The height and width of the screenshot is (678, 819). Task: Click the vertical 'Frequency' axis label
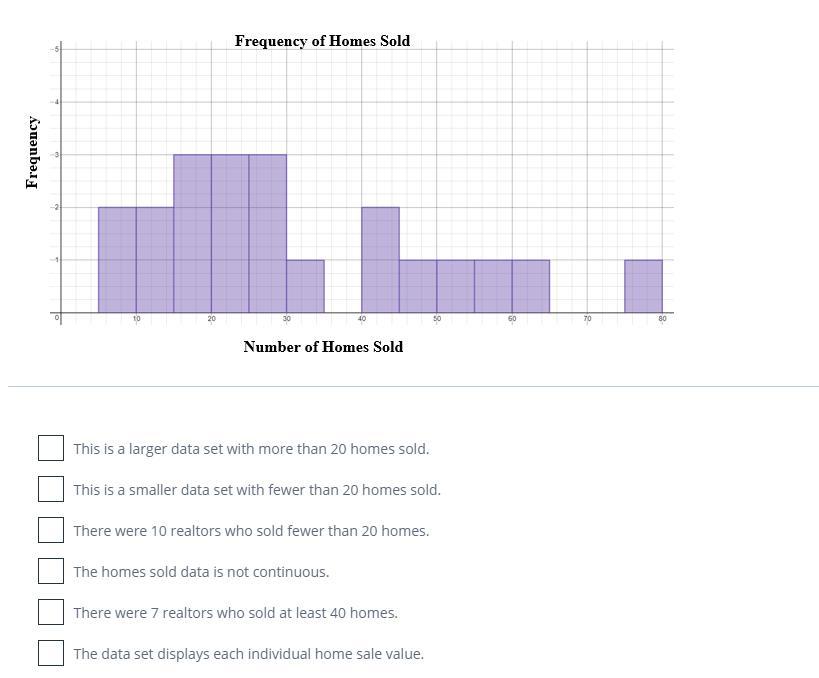pyautogui.click(x=32, y=153)
